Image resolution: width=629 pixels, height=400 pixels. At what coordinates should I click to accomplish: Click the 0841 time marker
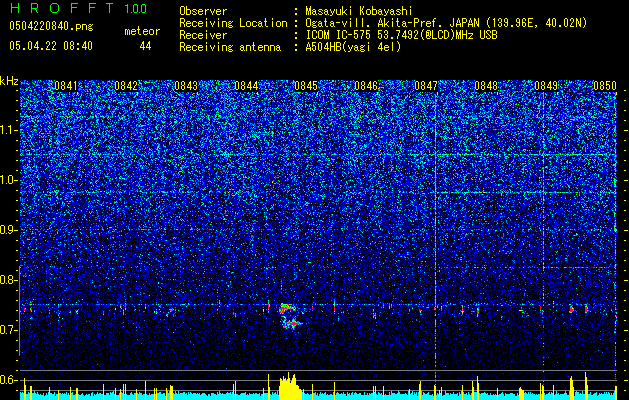pyautogui.click(x=66, y=86)
